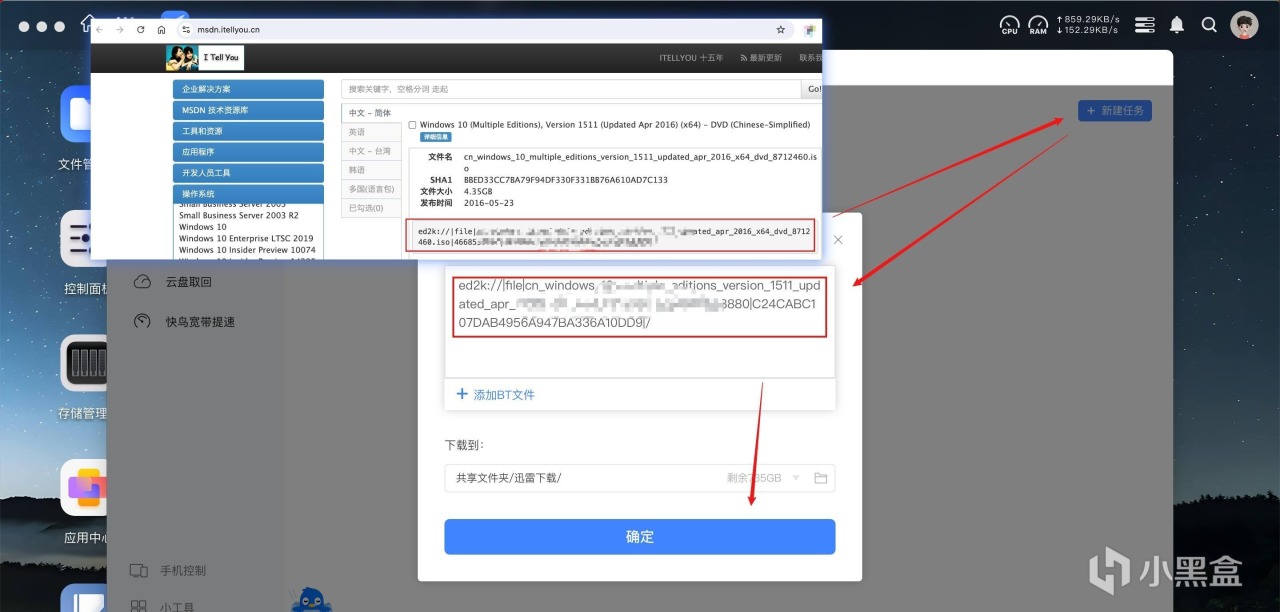Click the grid icon beside 小工具
This screenshot has width=1280, height=612.
point(139,606)
